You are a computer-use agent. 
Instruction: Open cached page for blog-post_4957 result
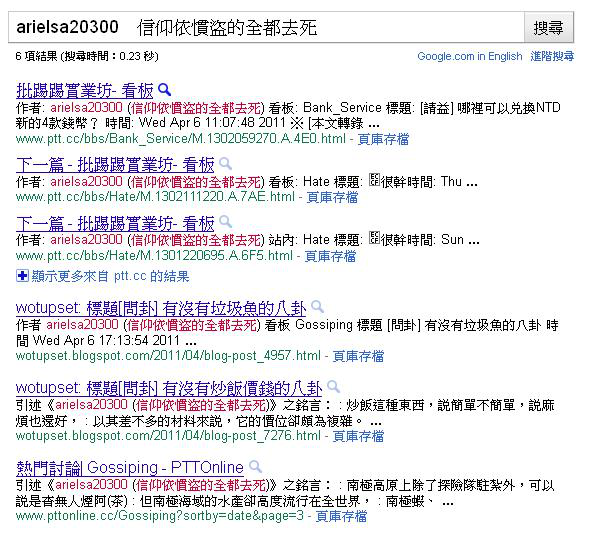point(358,355)
